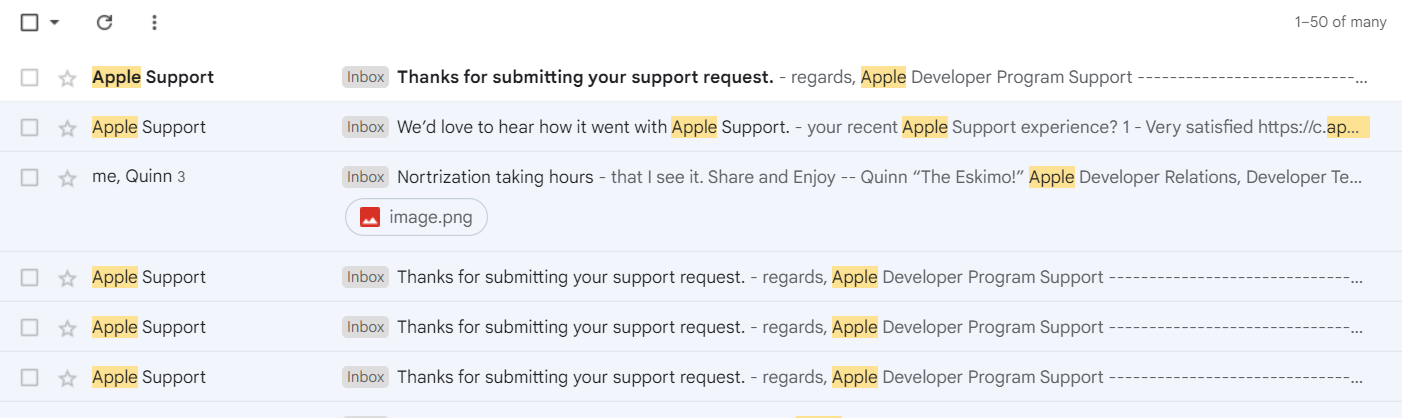1402x418 pixels.
Task: Star the 'We'd love to hear' email
Action: (67, 128)
